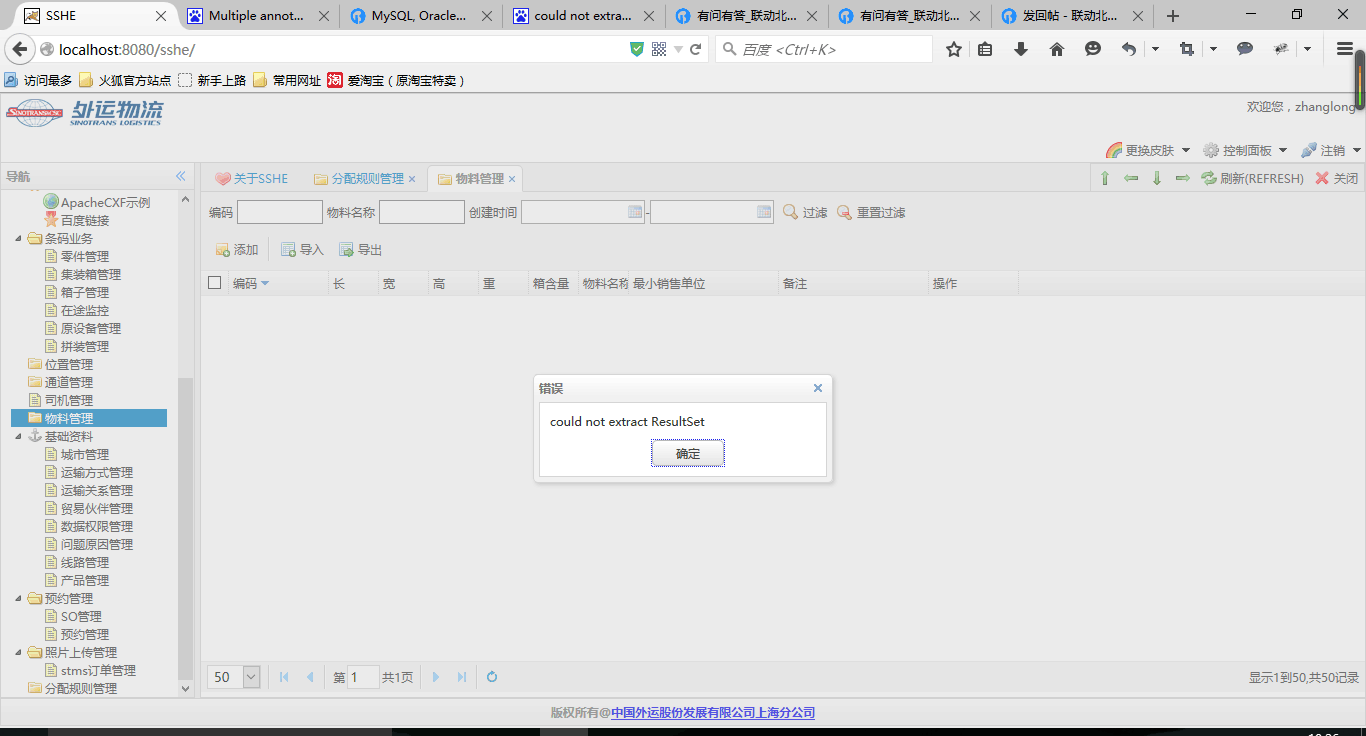Toggle the select-all checkbox in table header
This screenshot has width=1366, height=736.
pos(214,282)
